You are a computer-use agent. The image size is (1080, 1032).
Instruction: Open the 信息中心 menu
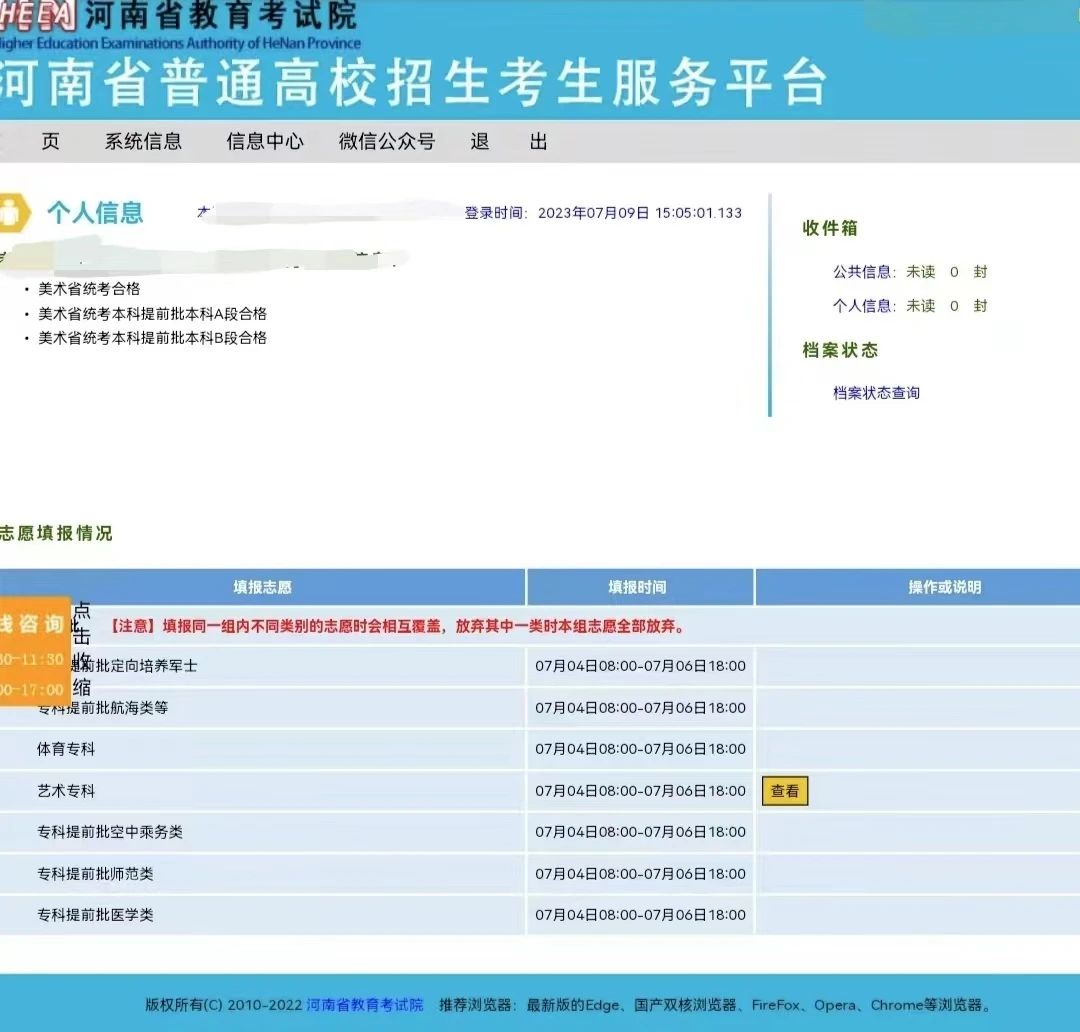click(264, 141)
